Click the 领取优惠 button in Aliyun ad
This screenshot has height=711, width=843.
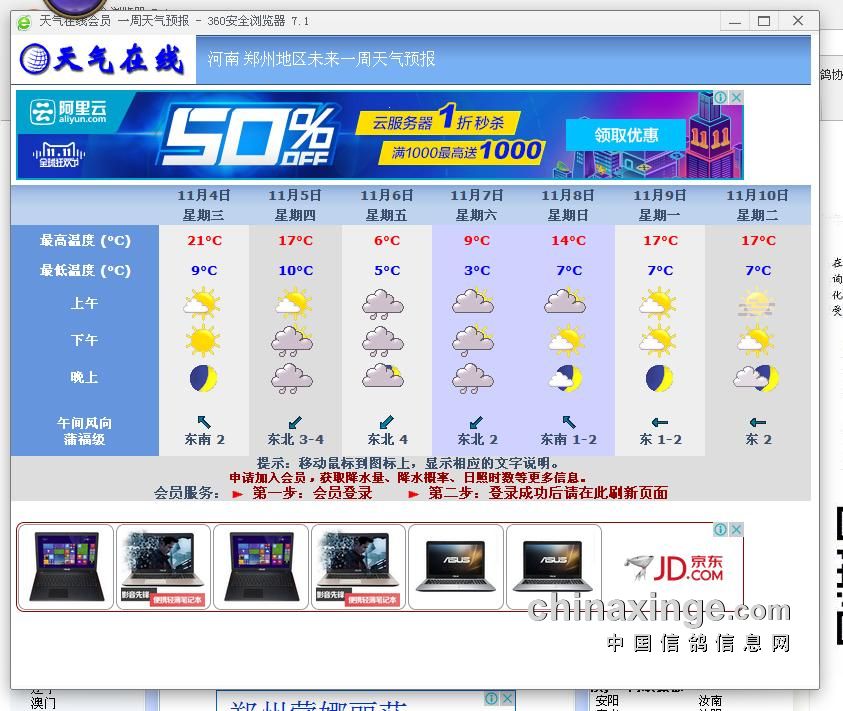[626, 134]
